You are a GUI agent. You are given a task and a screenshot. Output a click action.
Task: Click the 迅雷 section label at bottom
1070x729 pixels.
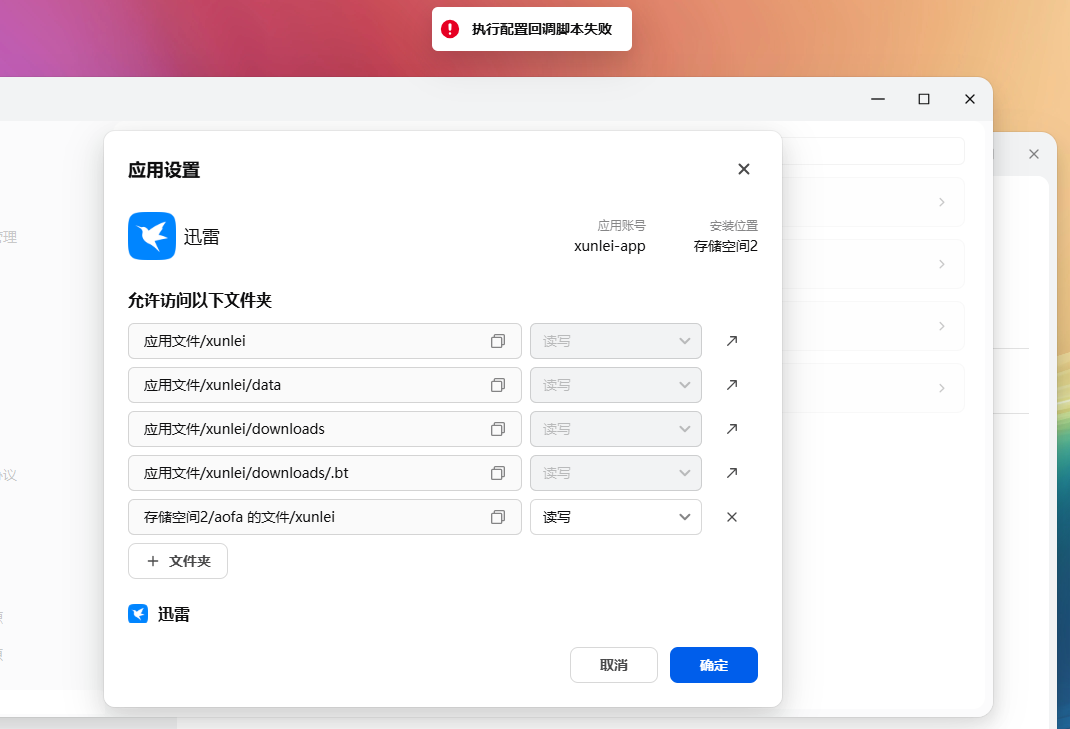point(173,614)
